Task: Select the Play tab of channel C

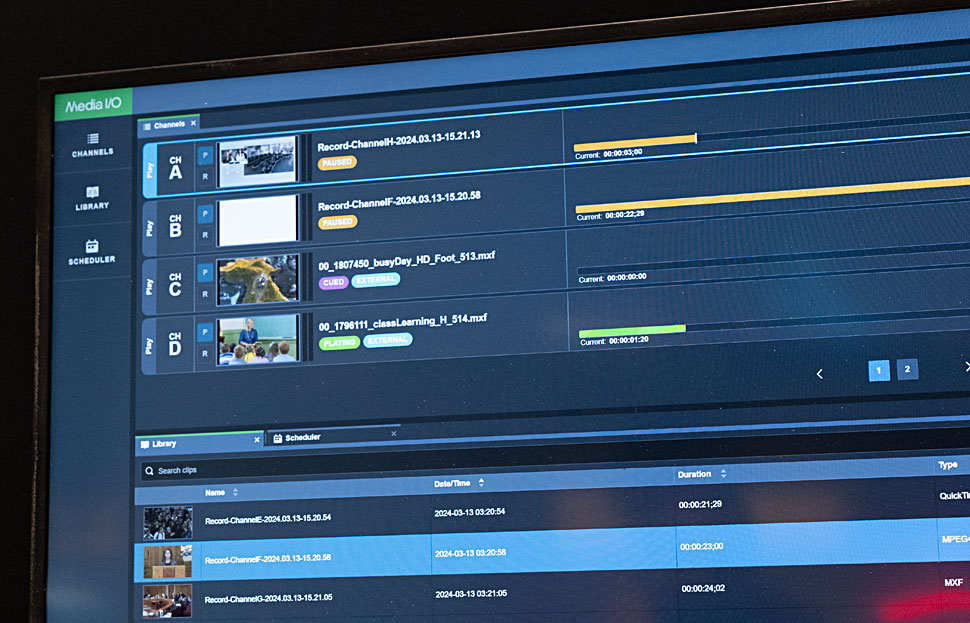Action: pyautogui.click(x=150, y=287)
